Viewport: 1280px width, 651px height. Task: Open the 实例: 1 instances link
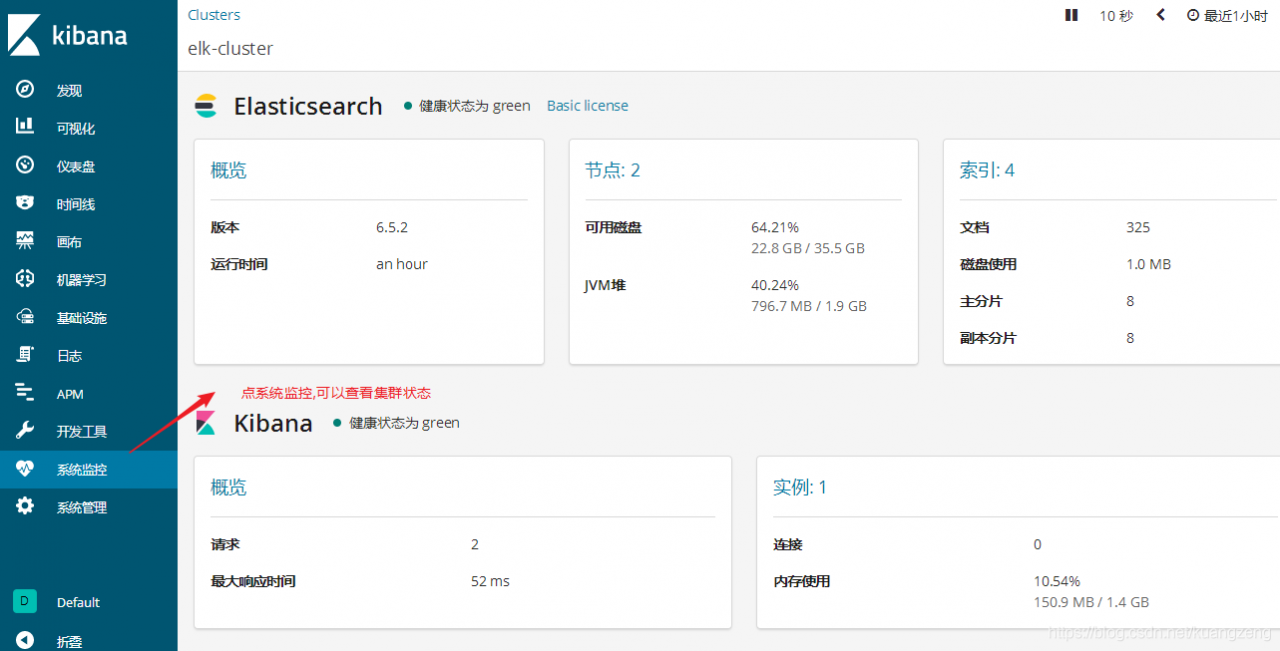(x=800, y=487)
